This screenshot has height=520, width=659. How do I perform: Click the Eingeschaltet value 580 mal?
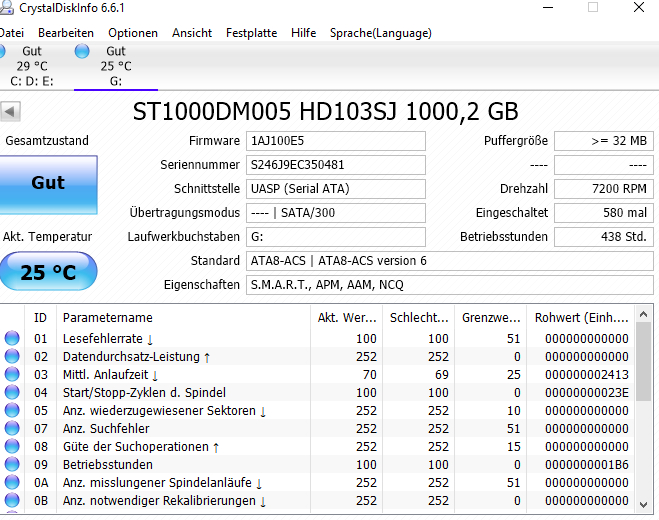604,213
